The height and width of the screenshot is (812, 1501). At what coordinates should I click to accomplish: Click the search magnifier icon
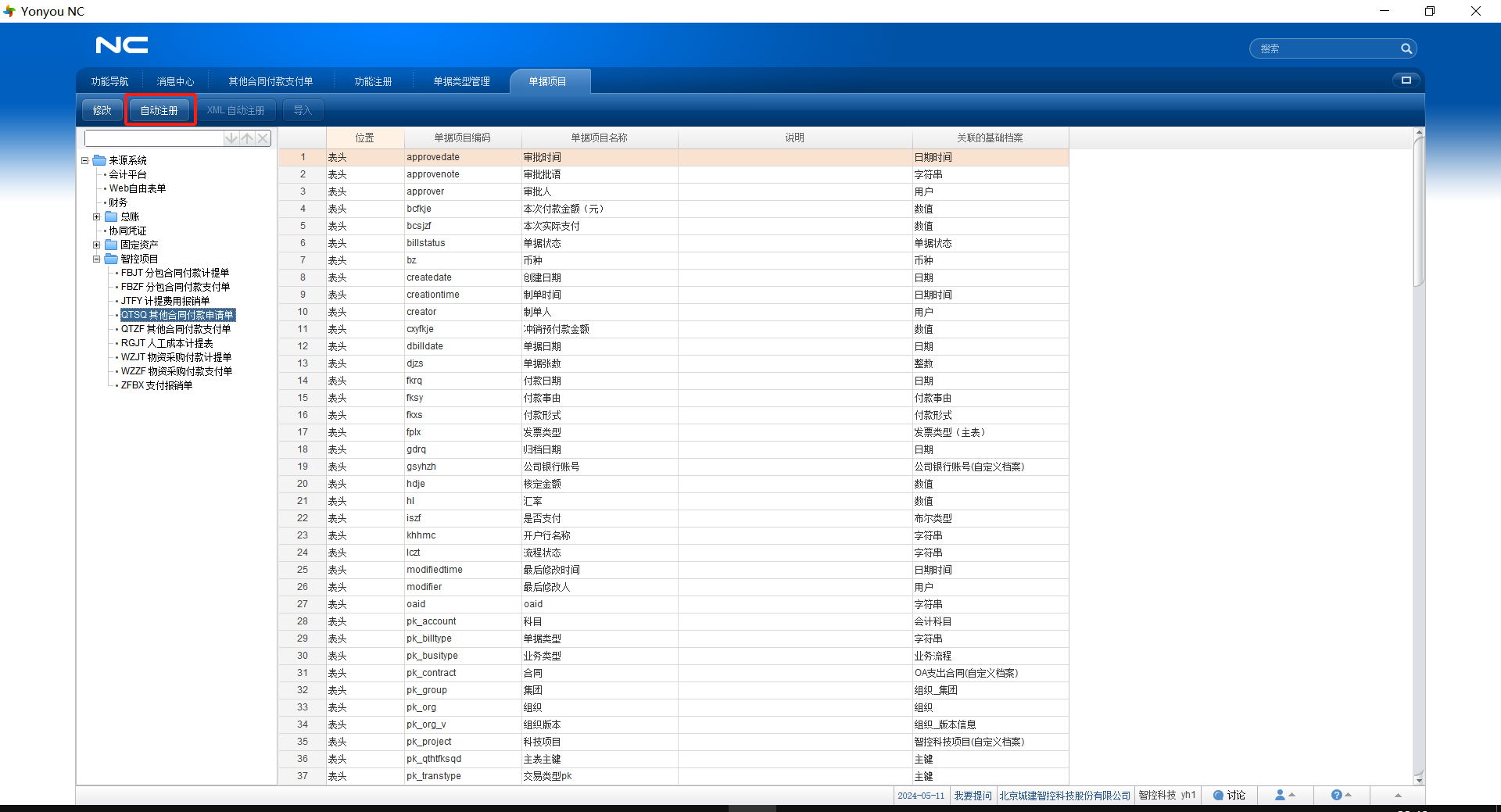pyautogui.click(x=1406, y=48)
